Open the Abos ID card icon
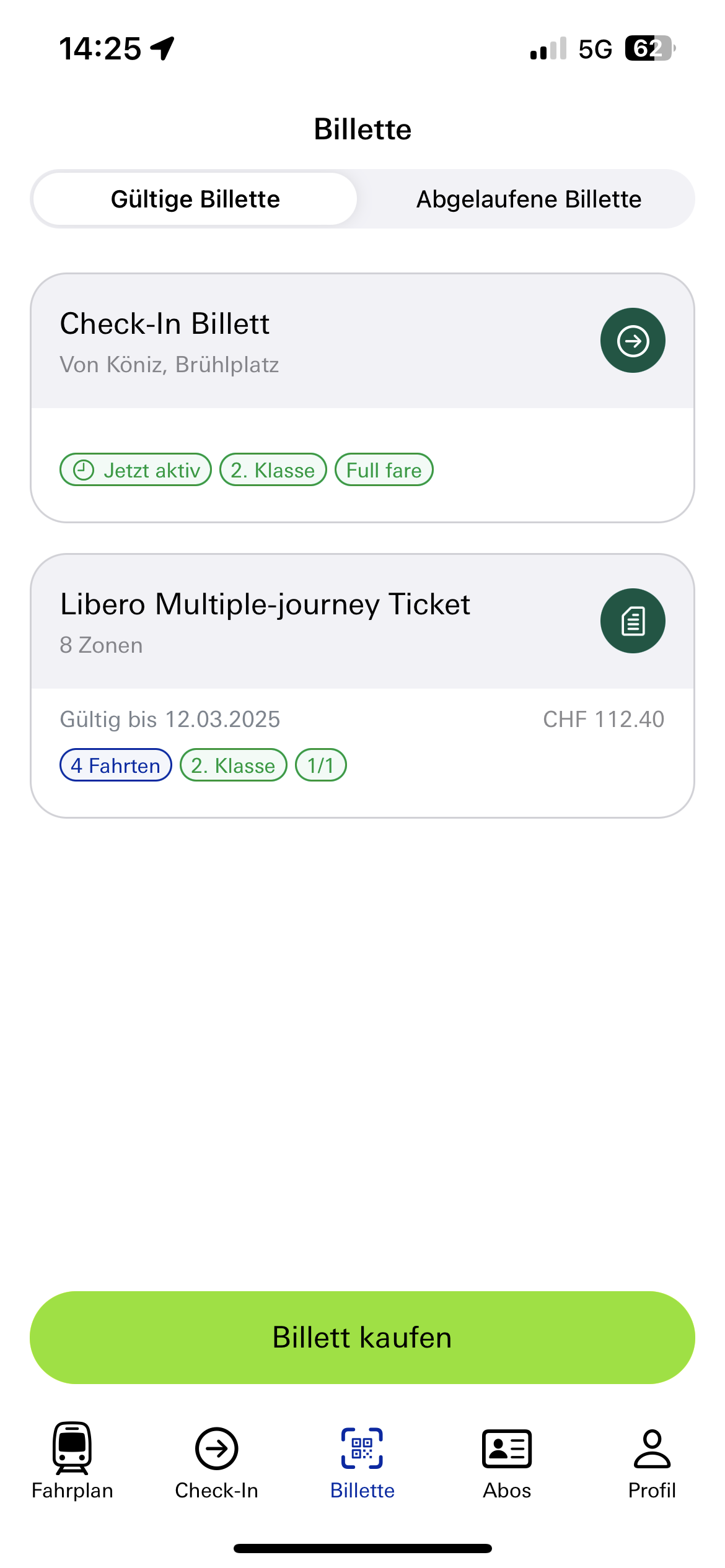Viewport: 725px width, 1568px height. click(x=507, y=1448)
